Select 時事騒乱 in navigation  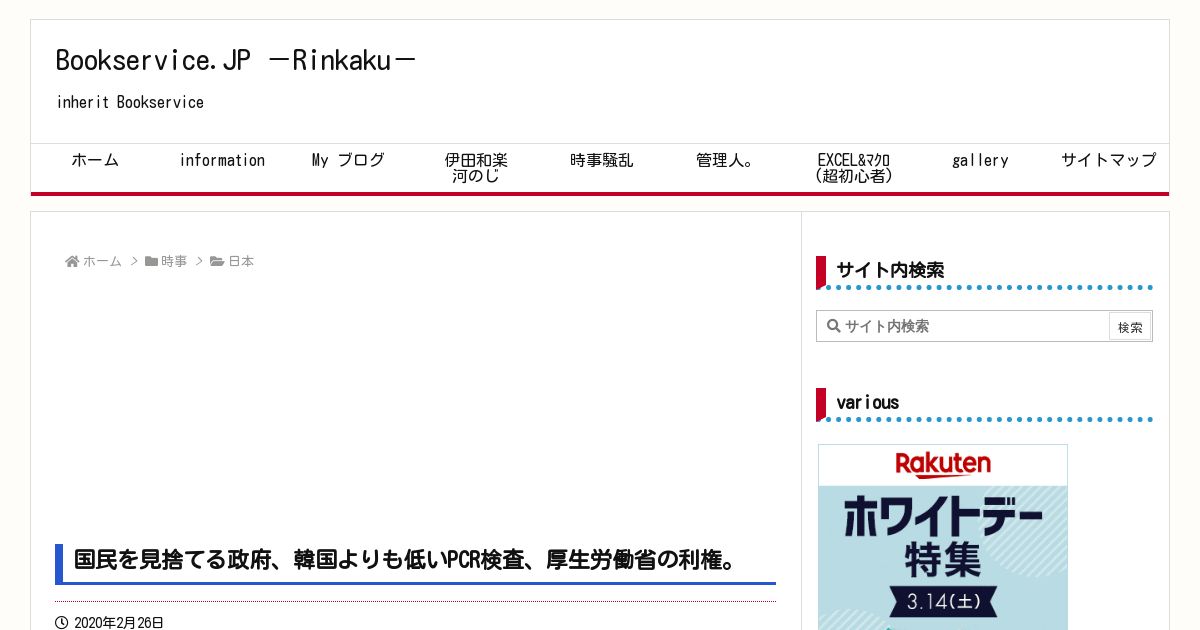pyautogui.click(x=602, y=160)
